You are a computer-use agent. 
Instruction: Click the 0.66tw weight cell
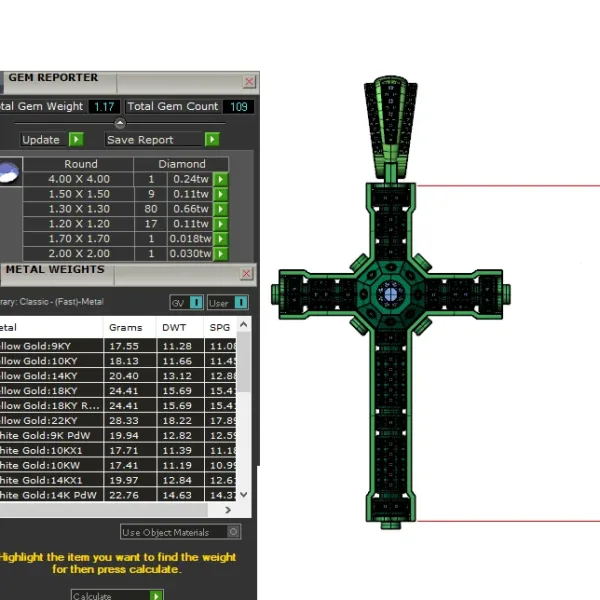190,209
